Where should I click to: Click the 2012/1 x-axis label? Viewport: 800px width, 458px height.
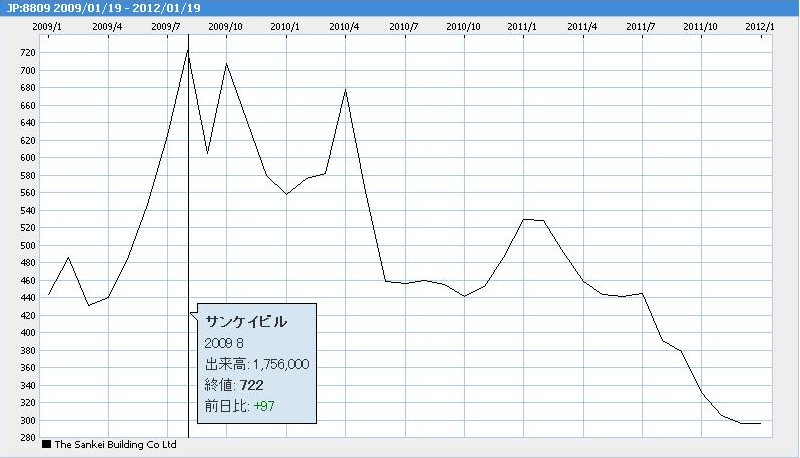pyautogui.click(x=760, y=27)
